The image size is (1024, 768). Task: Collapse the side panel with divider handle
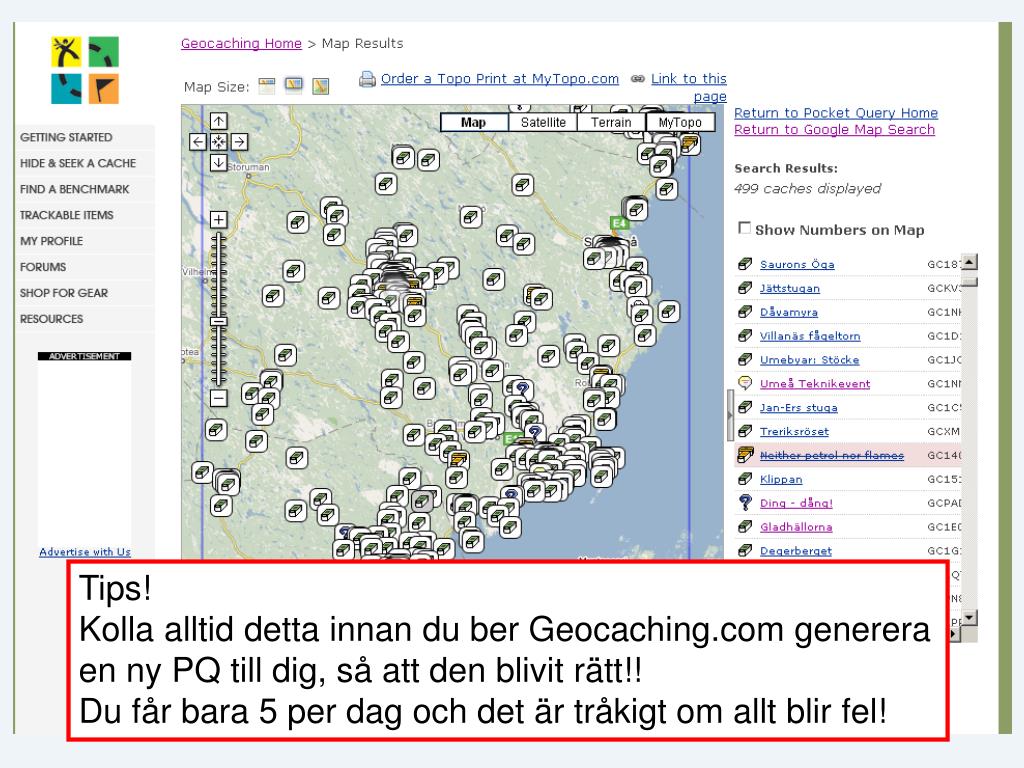(x=730, y=415)
